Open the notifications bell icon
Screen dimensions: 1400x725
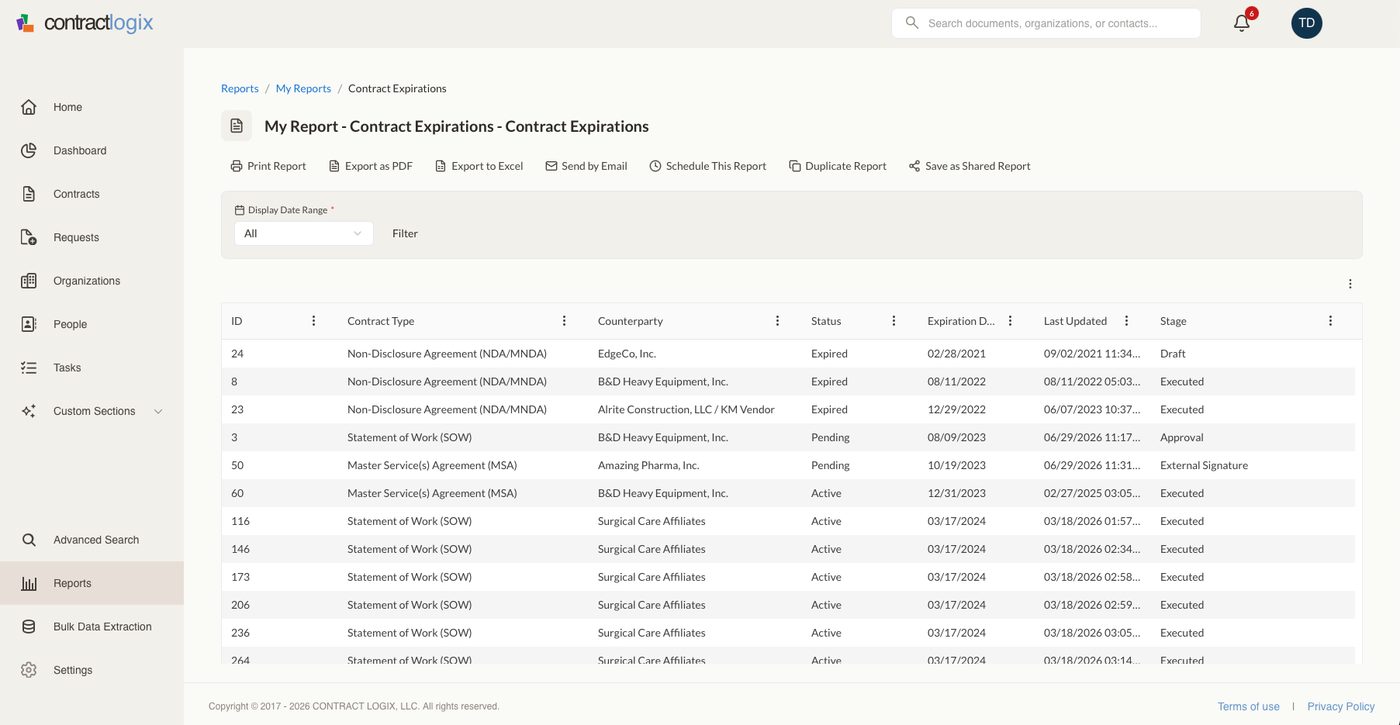click(x=1241, y=23)
